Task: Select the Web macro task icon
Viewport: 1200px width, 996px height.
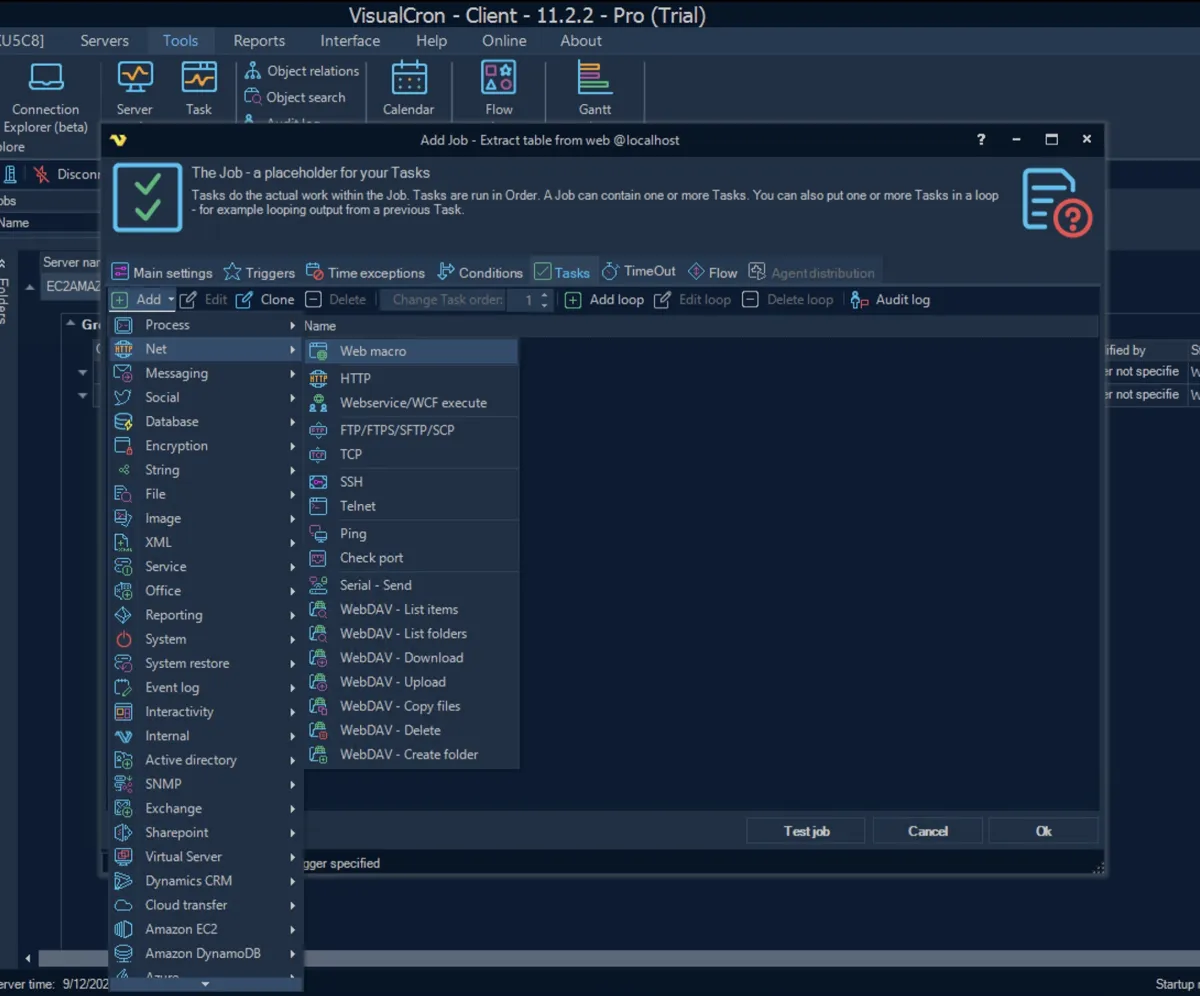Action: click(318, 351)
